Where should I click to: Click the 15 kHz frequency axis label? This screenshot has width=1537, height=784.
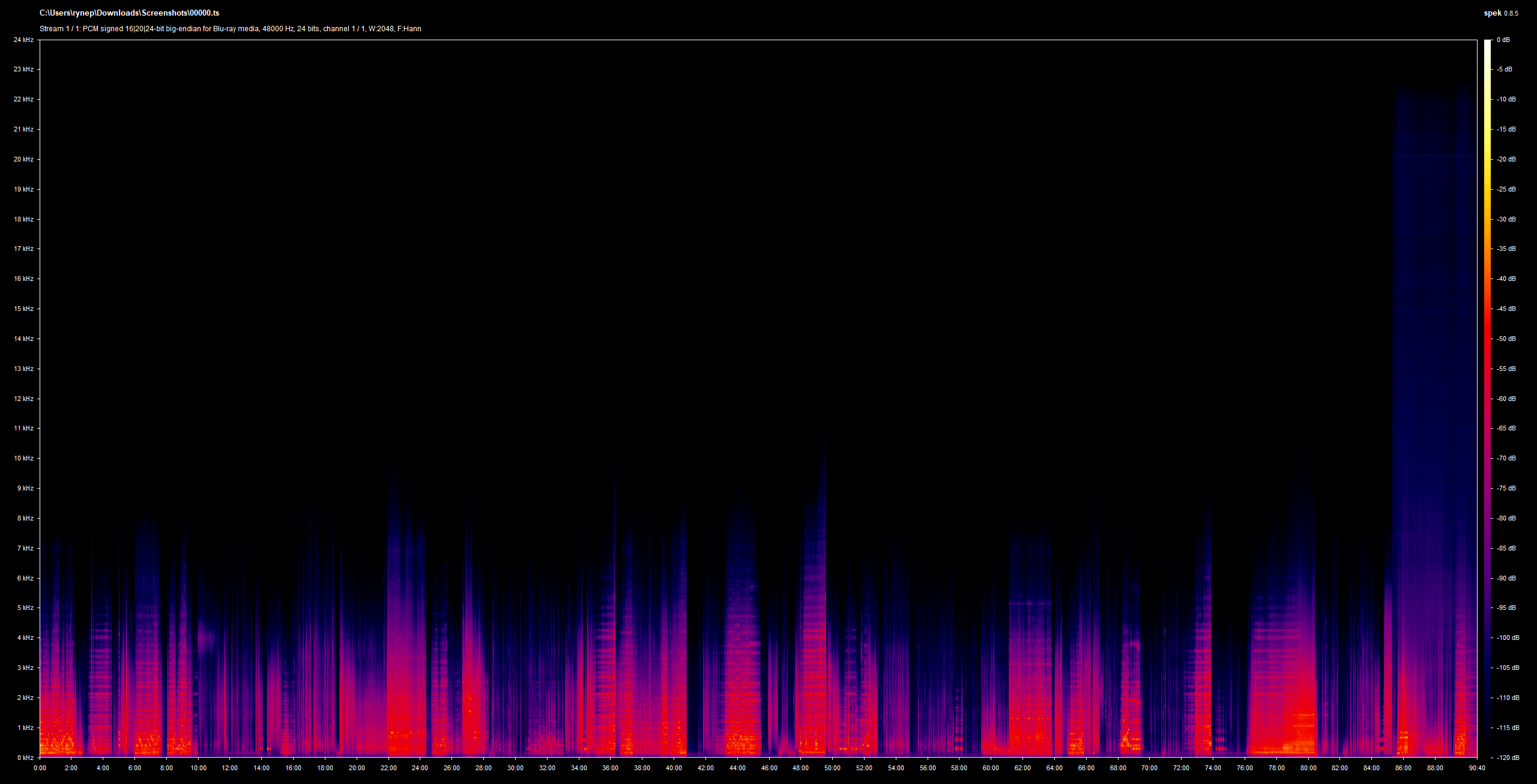[23, 309]
